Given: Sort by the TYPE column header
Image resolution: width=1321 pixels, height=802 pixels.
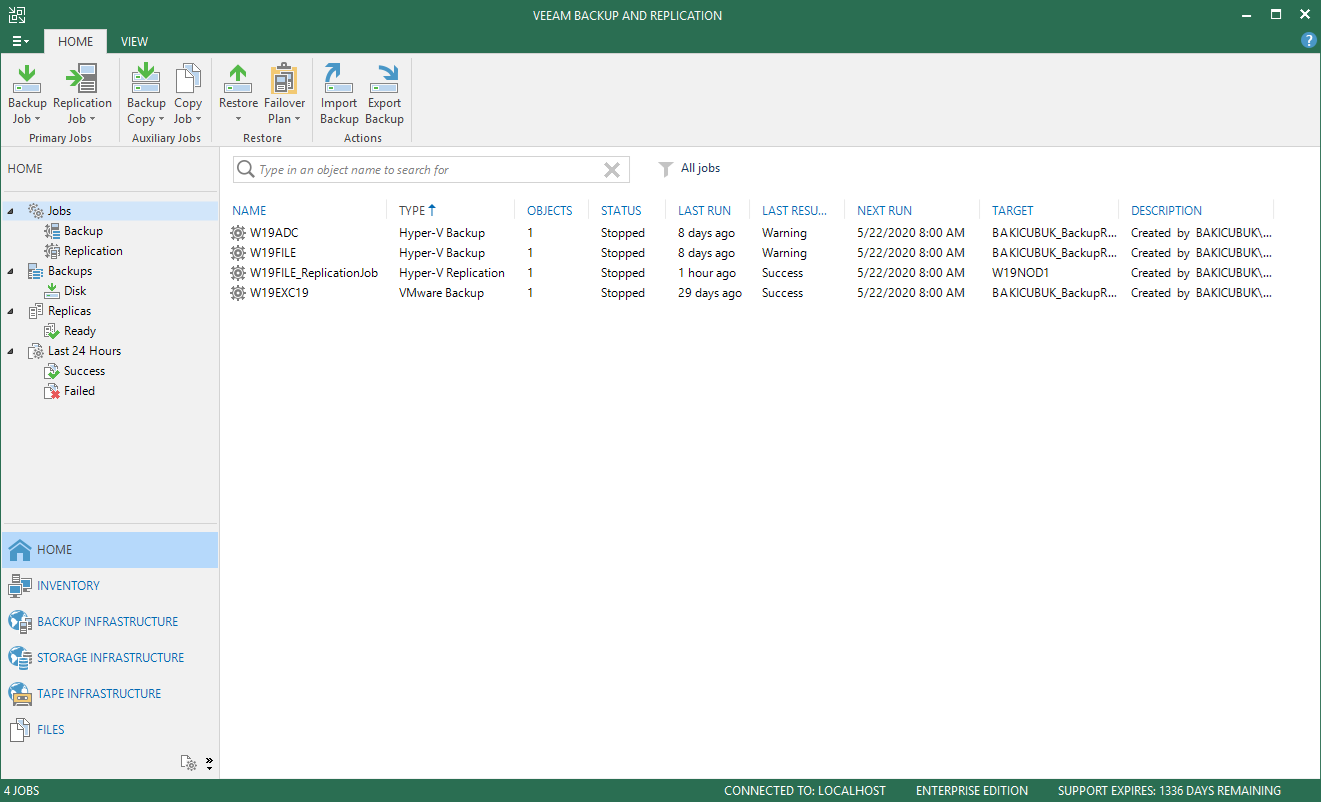Looking at the screenshot, I should [x=417, y=211].
